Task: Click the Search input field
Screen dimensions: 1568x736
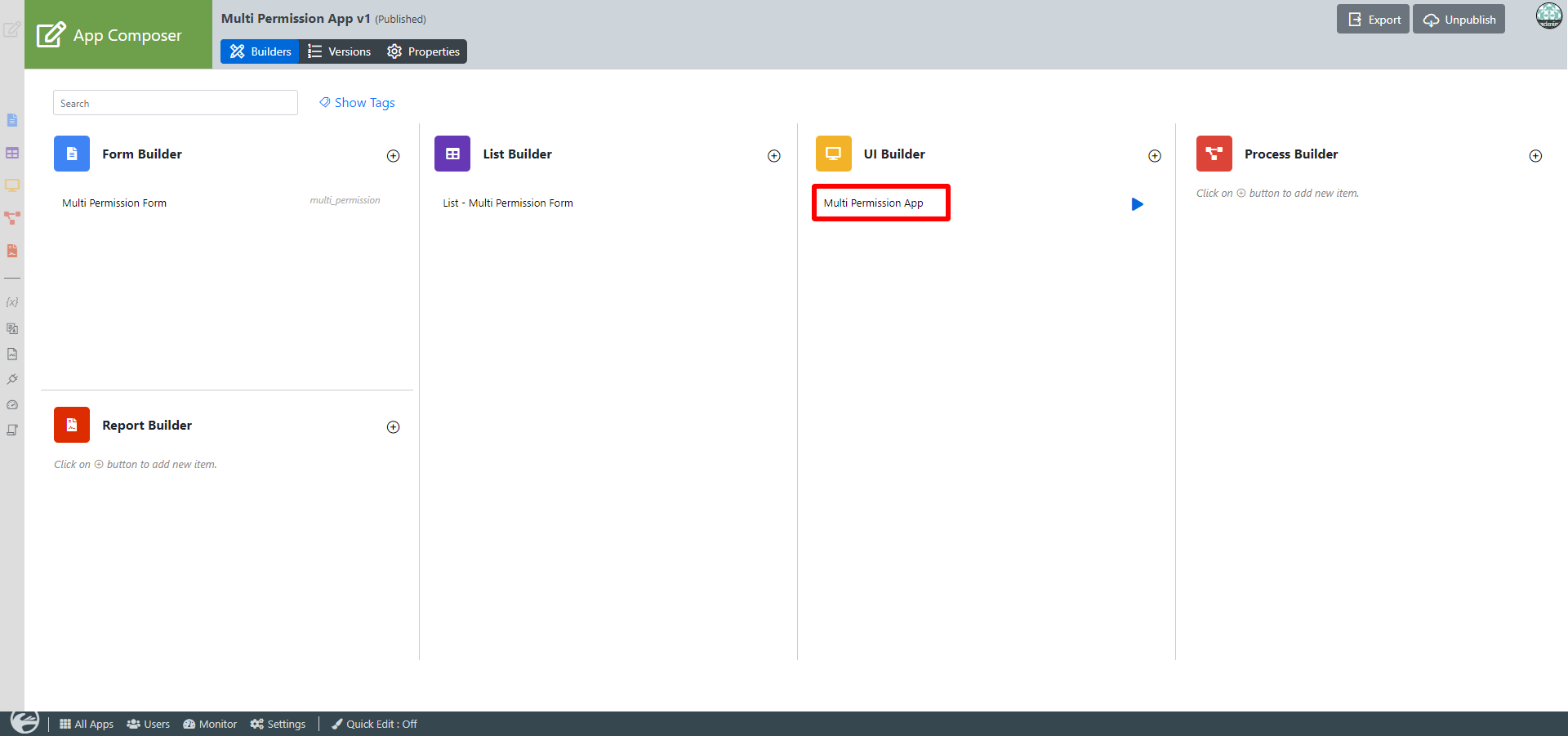Action: click(x=175, y=103)
